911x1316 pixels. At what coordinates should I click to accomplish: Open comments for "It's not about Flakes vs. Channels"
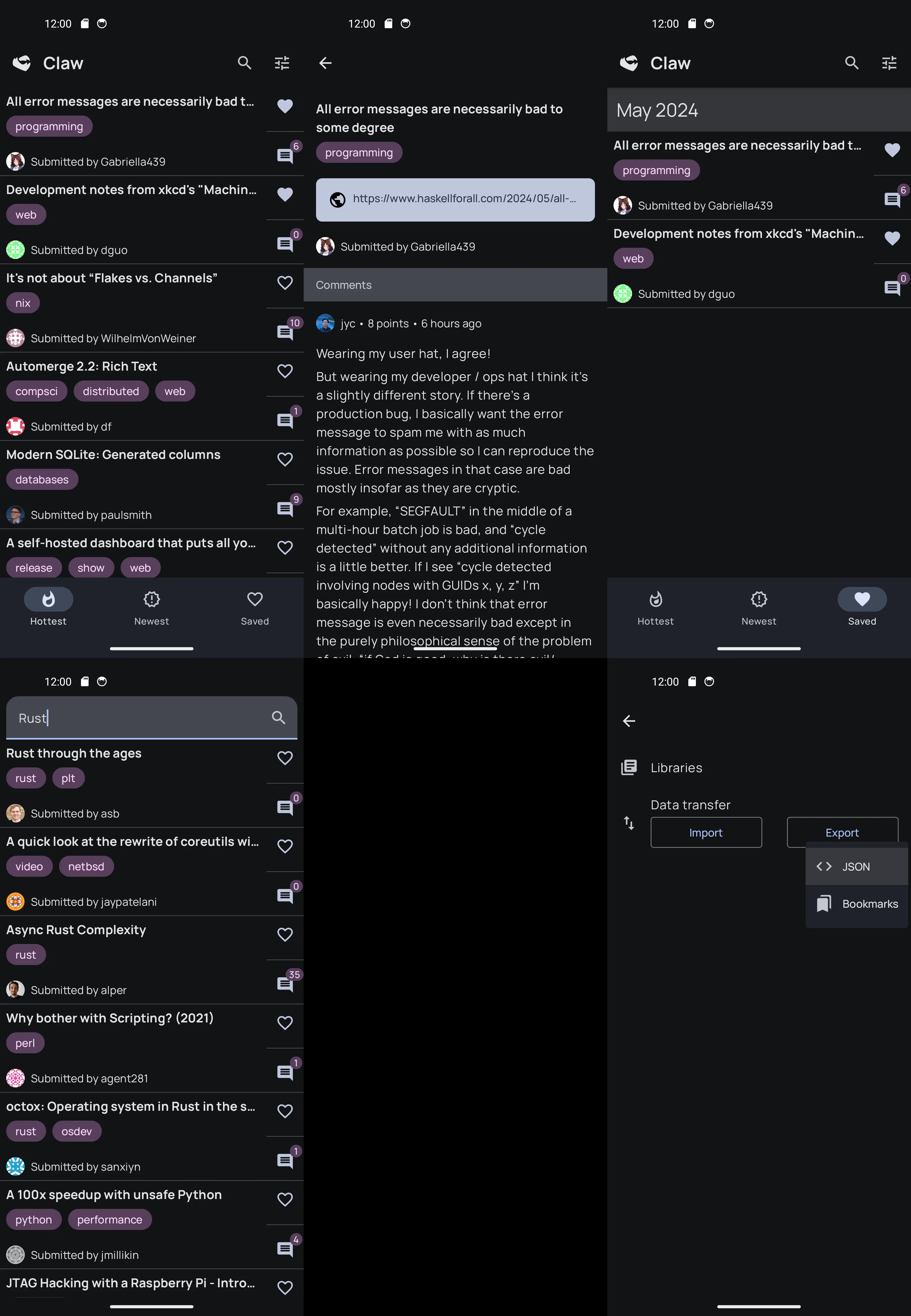[285, 331]
